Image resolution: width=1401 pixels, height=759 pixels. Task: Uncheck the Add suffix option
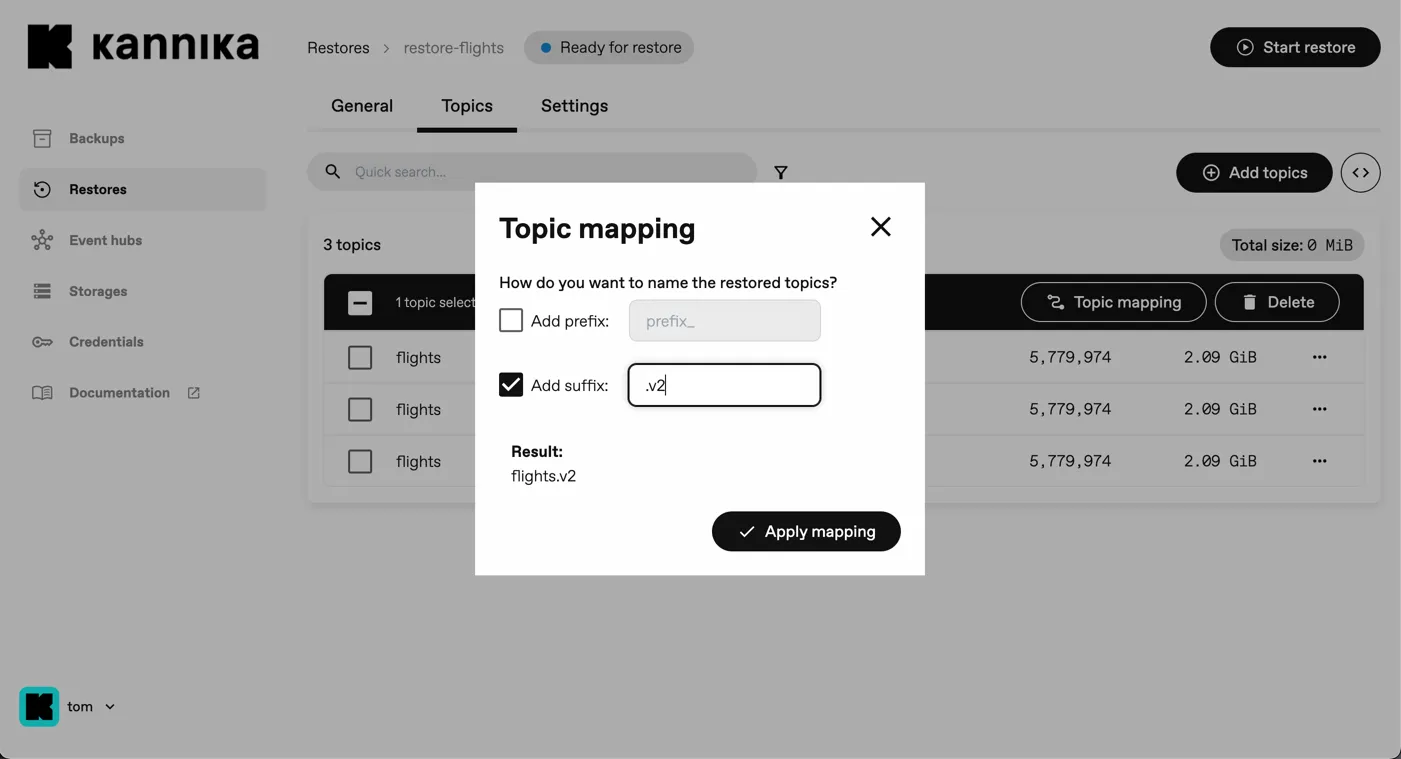click(511, 384)
